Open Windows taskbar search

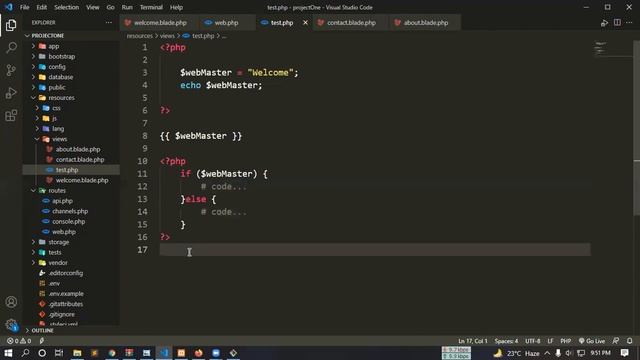click(x=25, y=353)
